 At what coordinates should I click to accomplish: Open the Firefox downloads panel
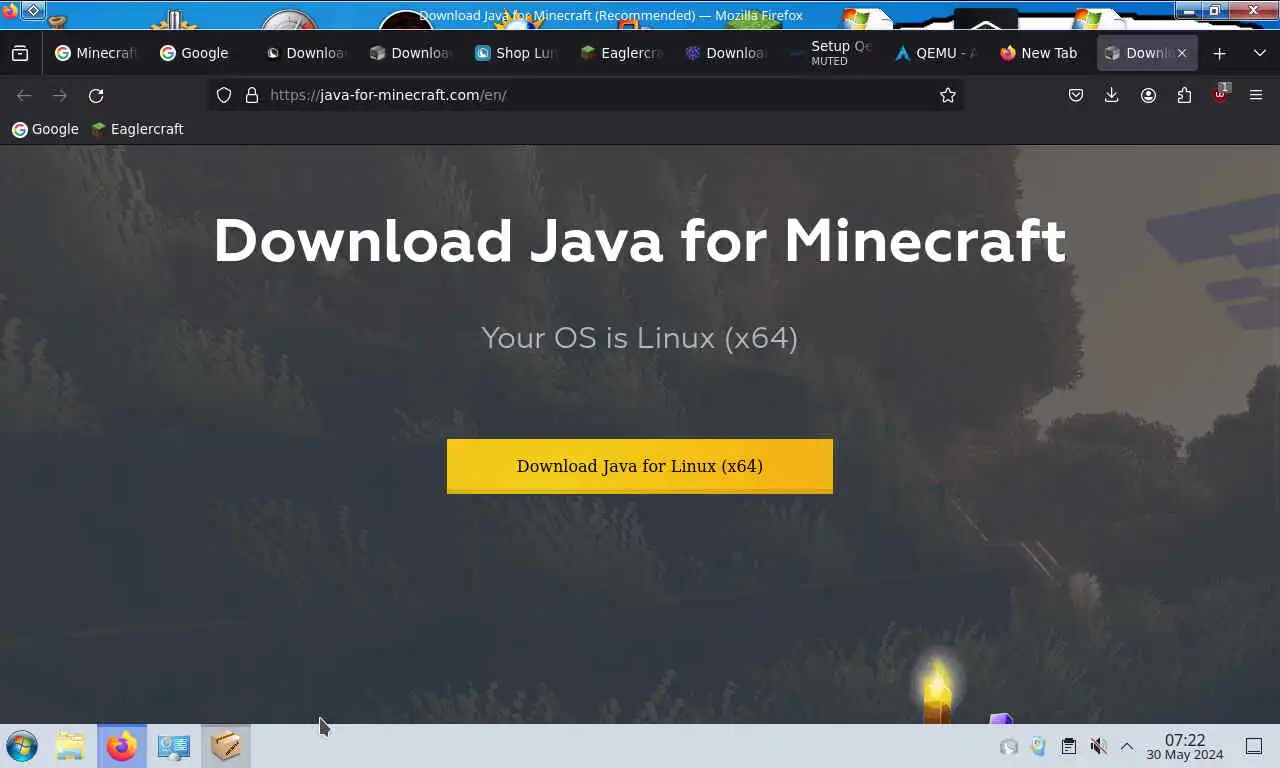pyautogui.click(x=1111, y=95)
